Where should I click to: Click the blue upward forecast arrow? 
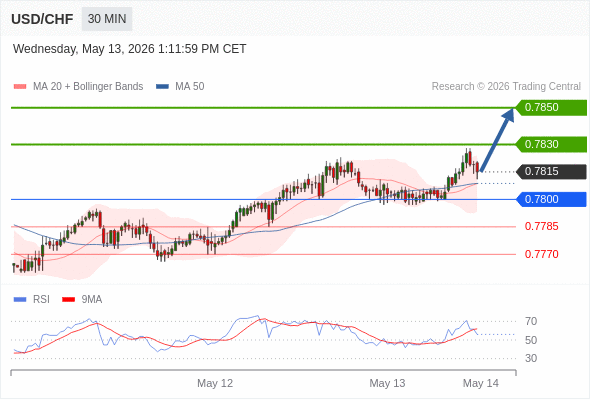pyautogui.click(x=497, y=140)
